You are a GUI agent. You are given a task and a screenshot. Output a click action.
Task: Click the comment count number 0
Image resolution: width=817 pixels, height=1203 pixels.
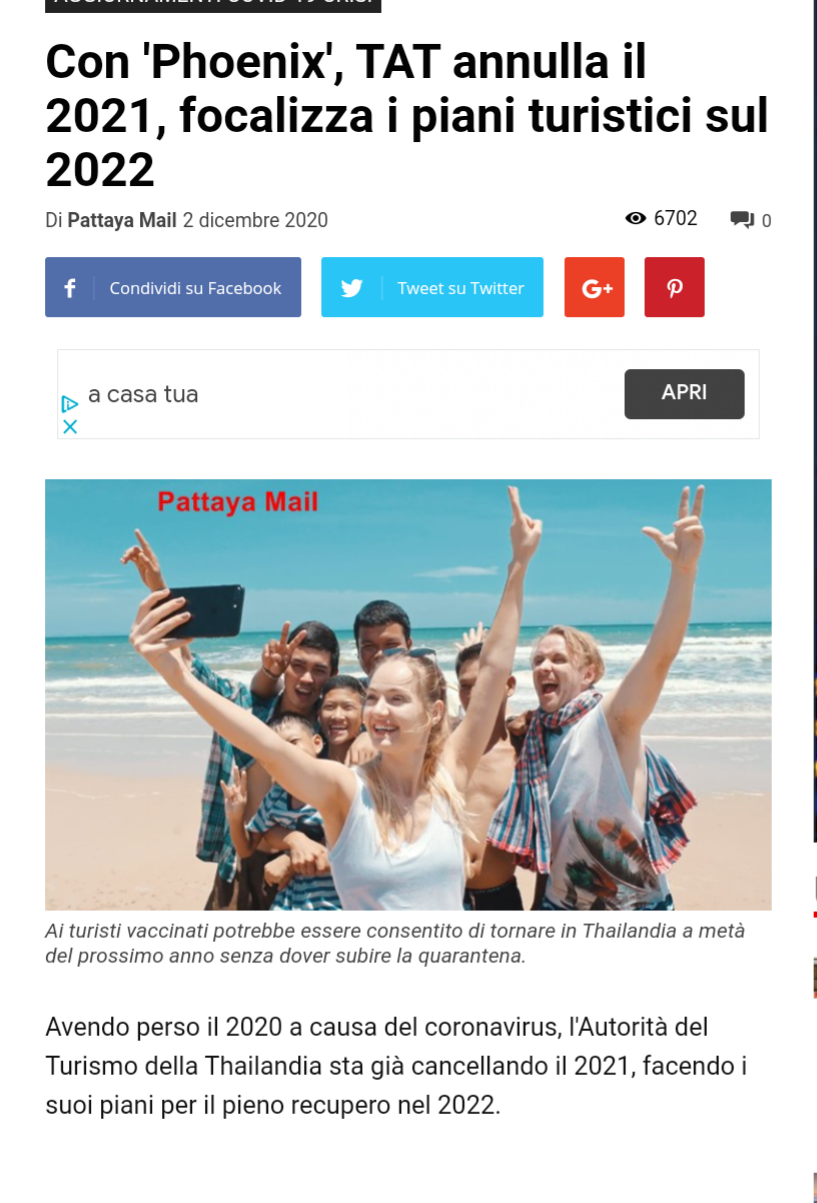pos(767,221)
